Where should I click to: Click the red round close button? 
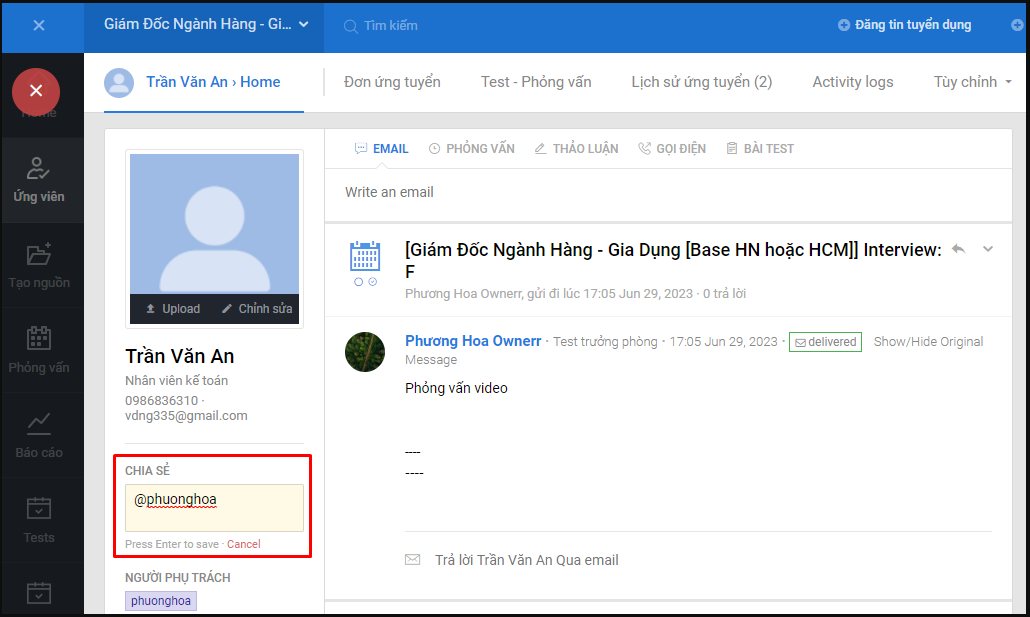tap(36, 91)
